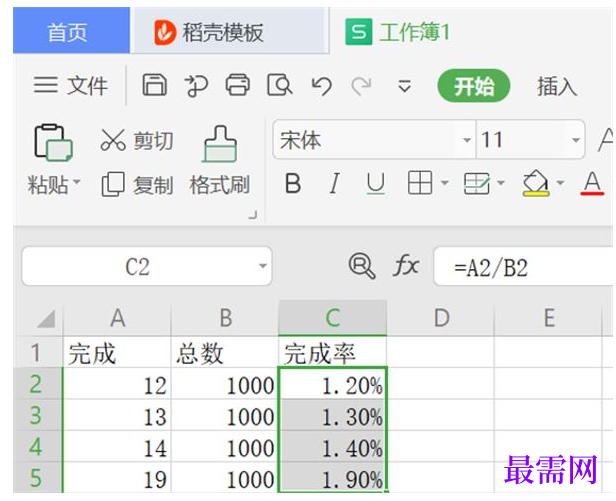Click cell containing 总数
This screenshot has width=616, height=501.
coord(225,352)
